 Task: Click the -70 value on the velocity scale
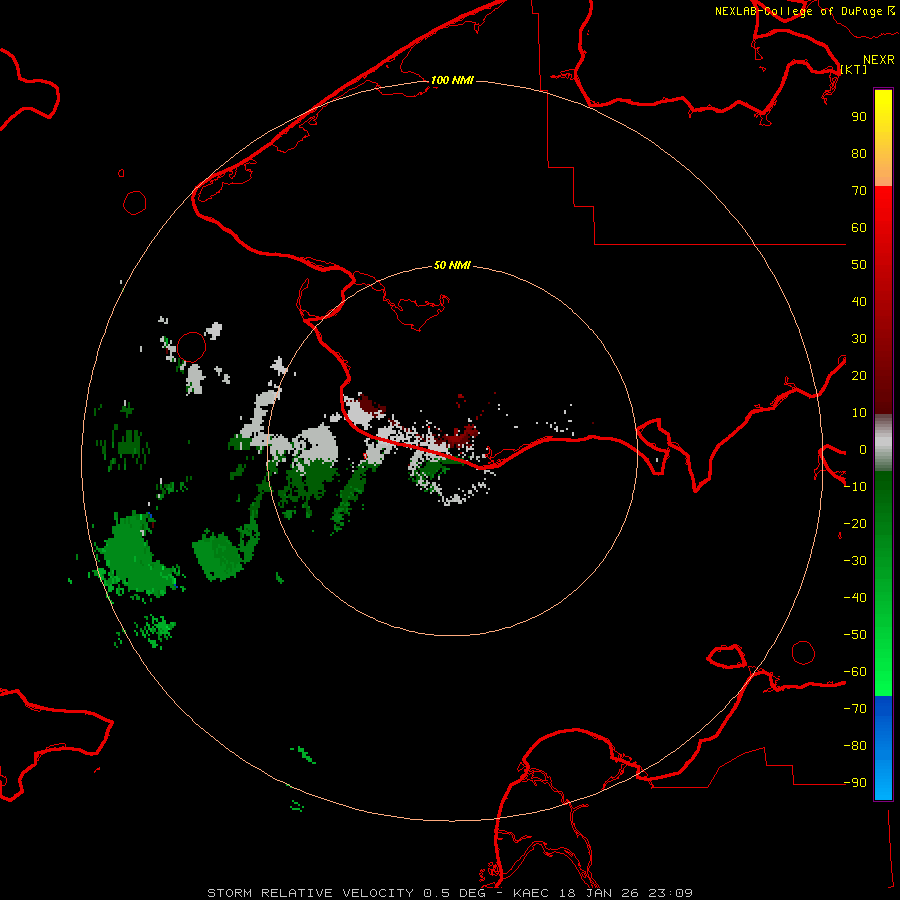click(855, 708)
